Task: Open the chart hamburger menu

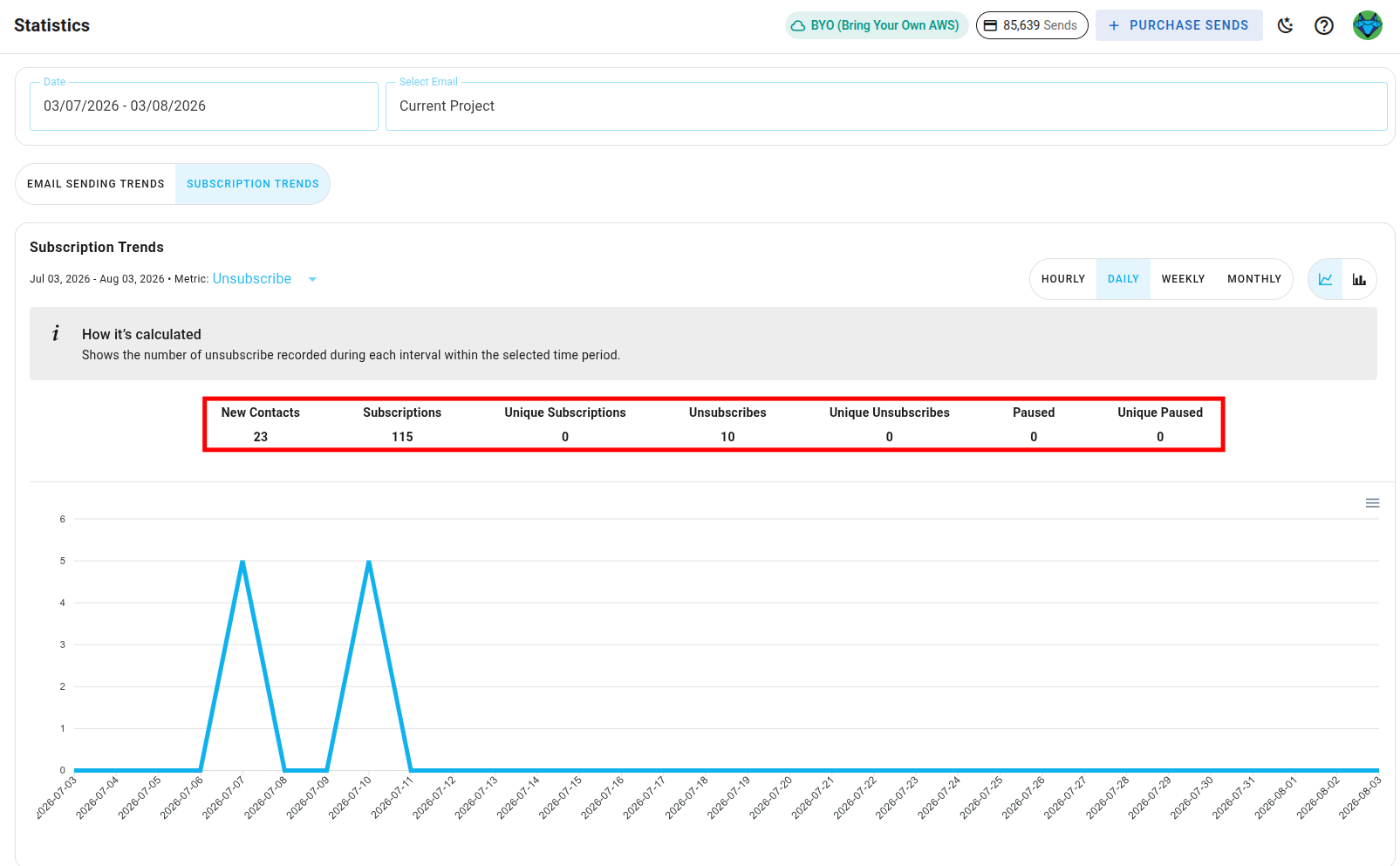Action: pos(1372,503)
